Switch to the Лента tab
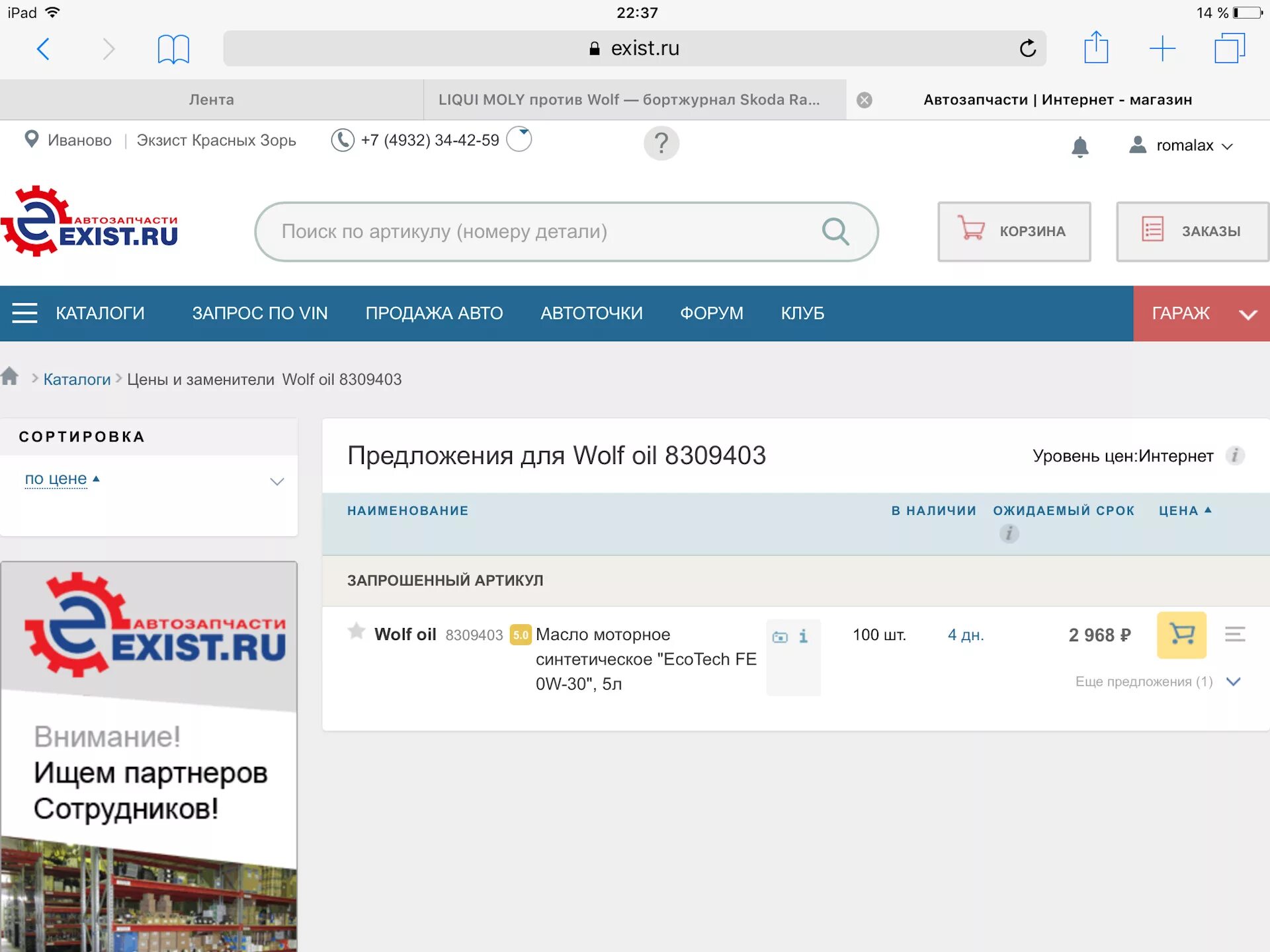The height and width of the screenshot is (952, 1270). click(x=212, y=100)
